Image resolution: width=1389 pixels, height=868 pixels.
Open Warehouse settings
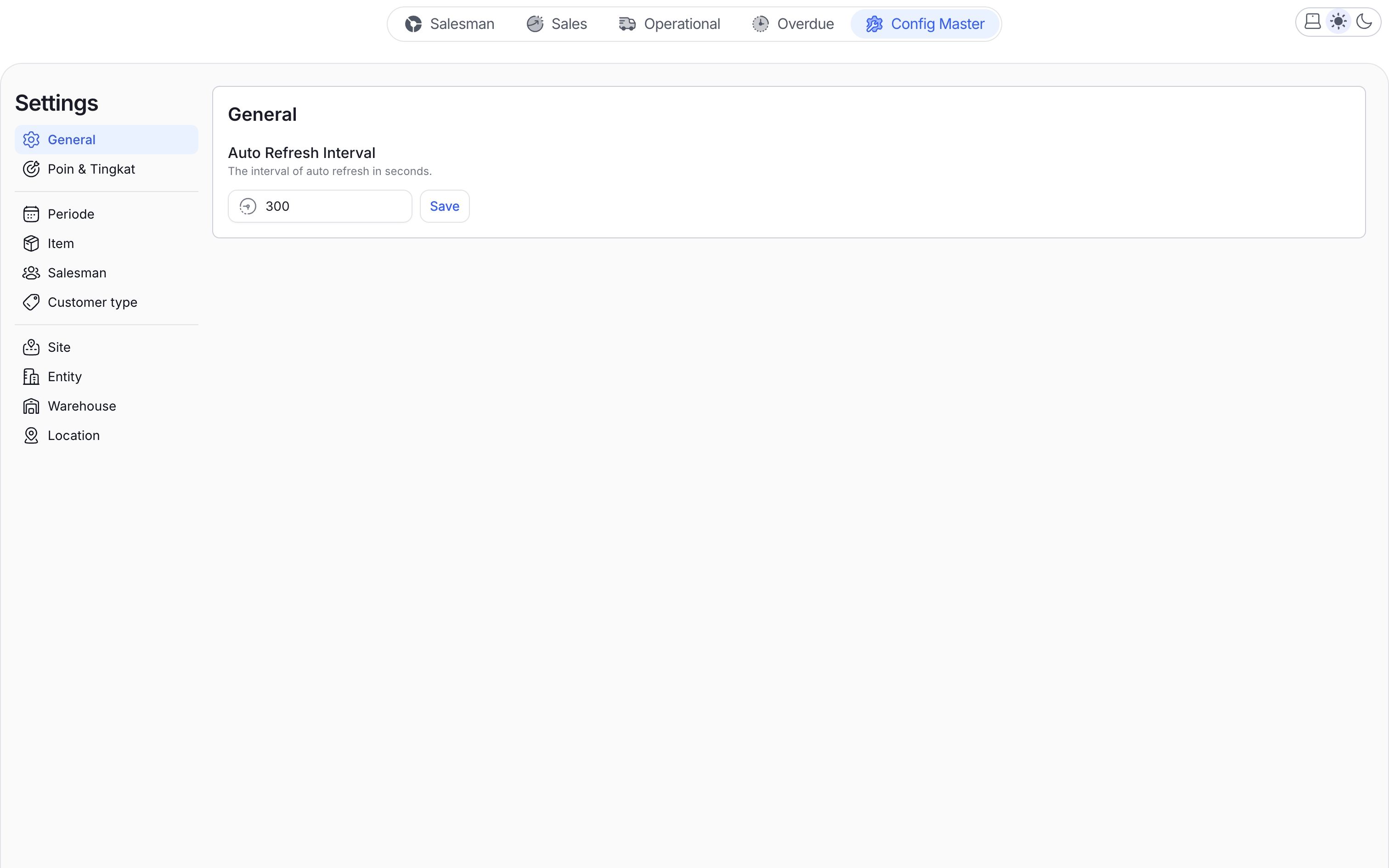(x=107, y=406)
